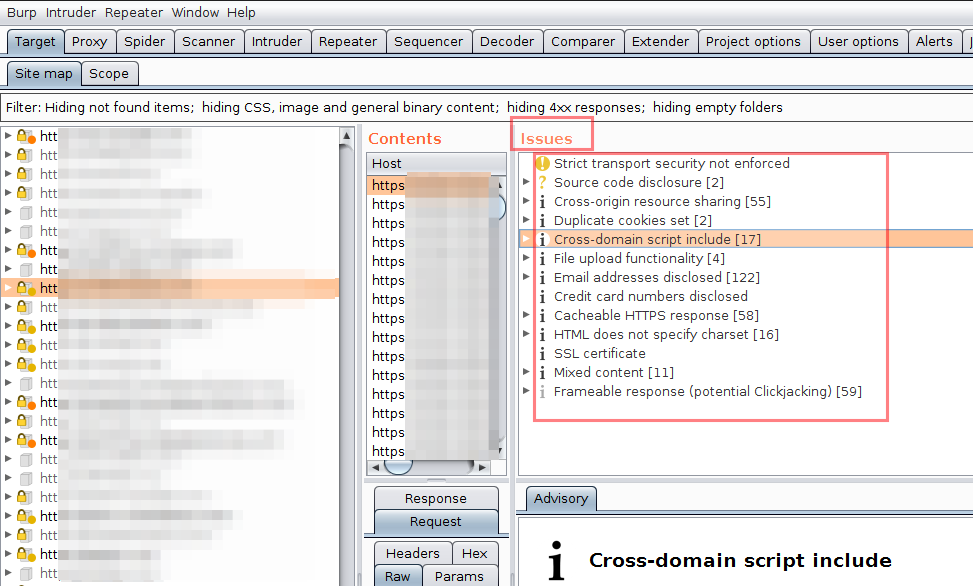
Task: Click the question mark icon beside Source code disclosure
Action: 542,183
